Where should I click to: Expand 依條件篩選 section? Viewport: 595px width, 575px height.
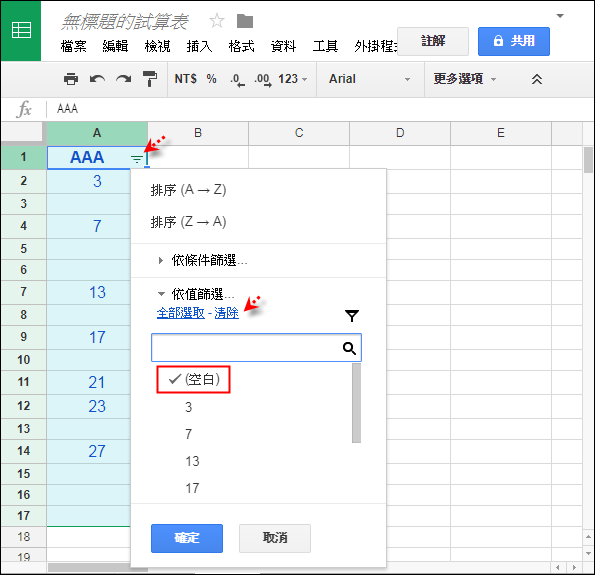point(202,260)
